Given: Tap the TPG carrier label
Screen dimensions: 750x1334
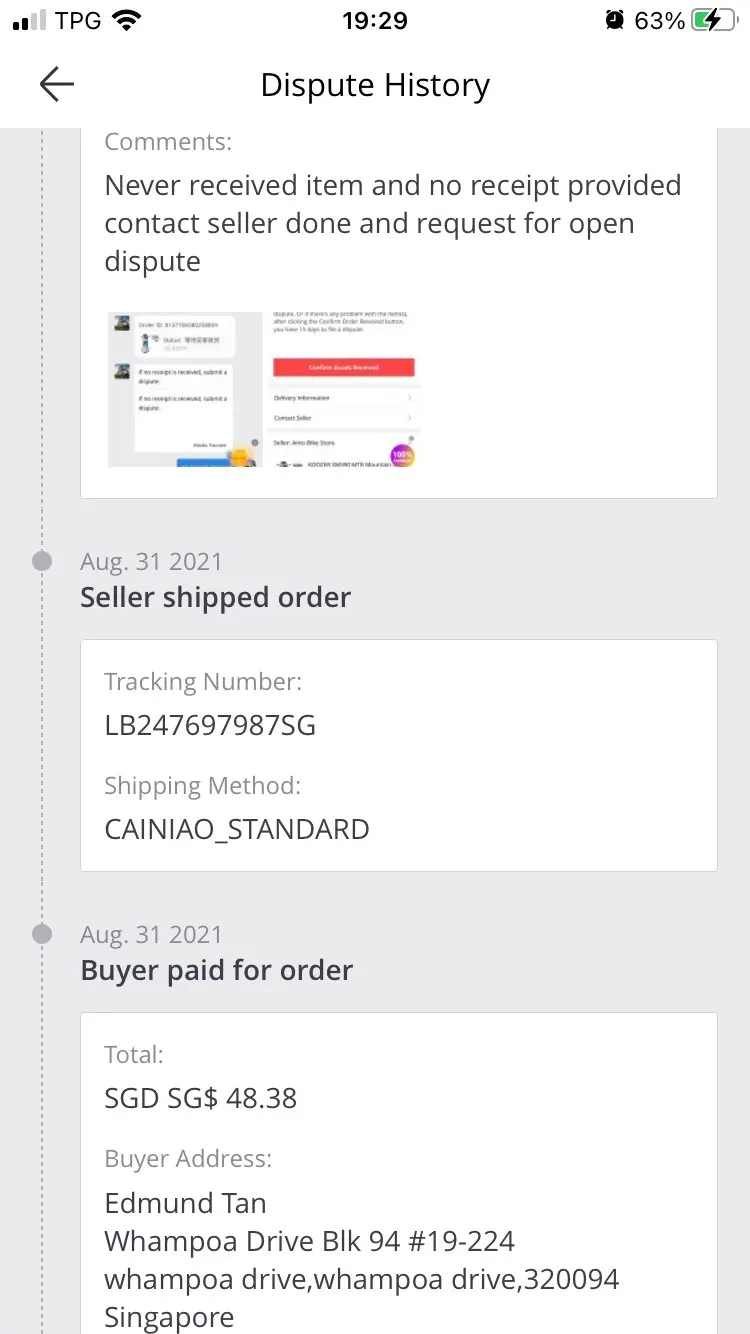Looking at the screenshot, I should pyautogui.click(x=79, y=20).
